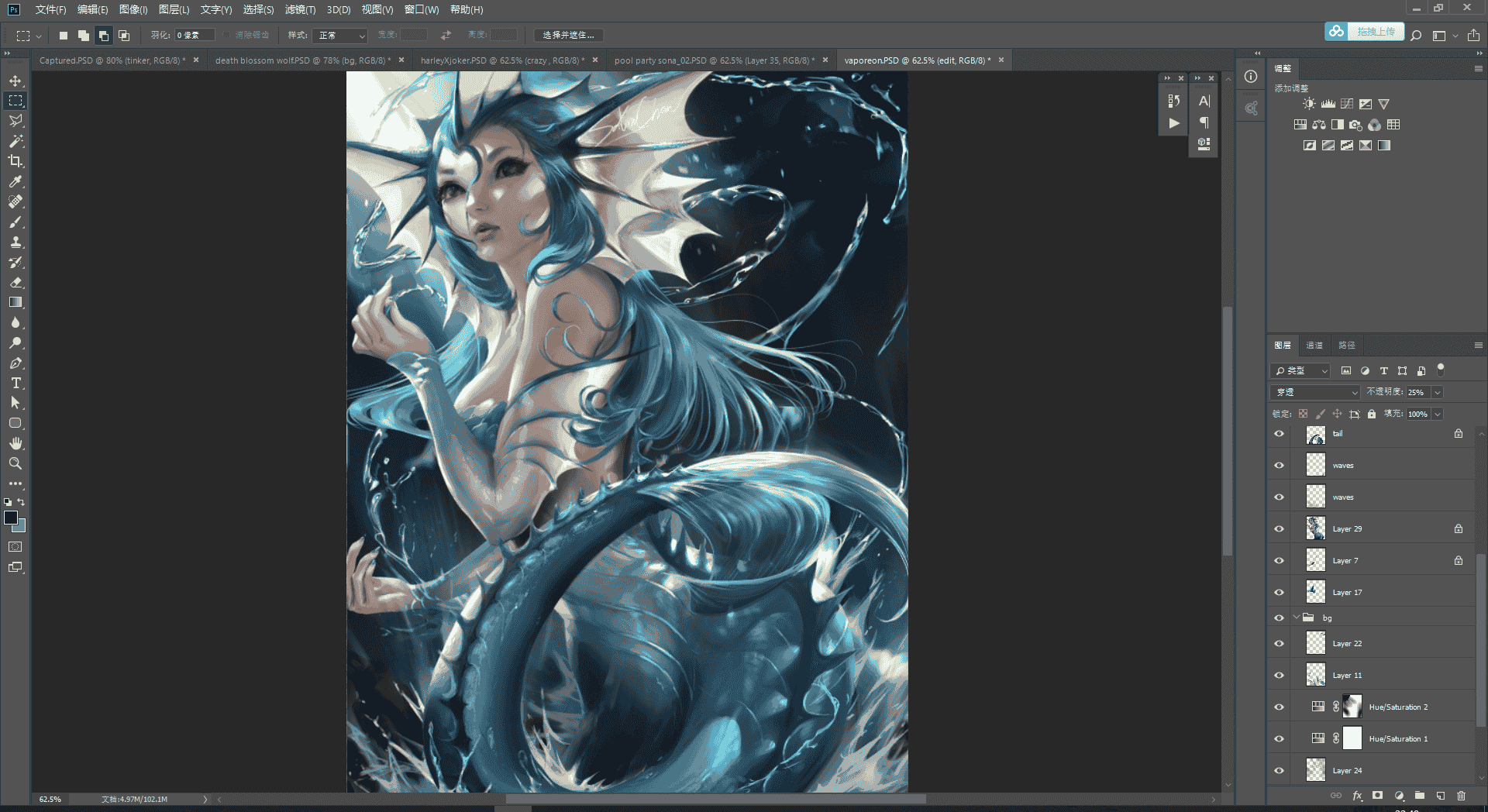Select the Eraser tool
The height and width of the screenshot is (812, 1488).
[x=15, y=282]
